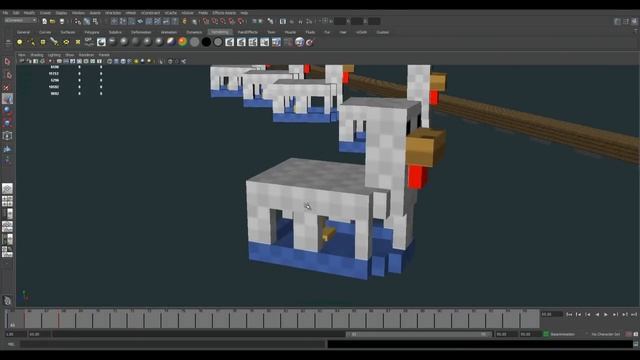Click the current frame input field
Screen dimensions: 640x360
(x=551, y=314)
